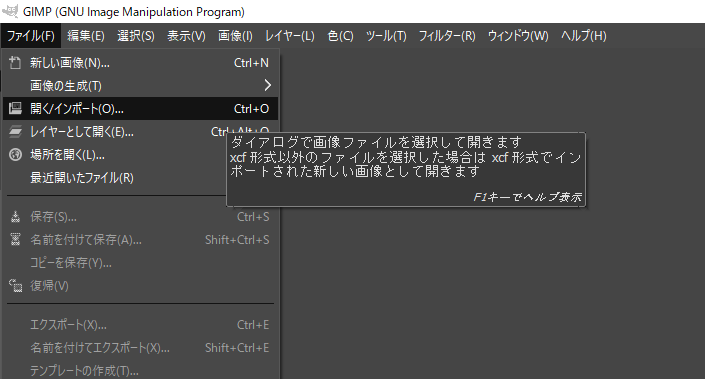Click 名前を付けて保存(A)... menu entry
Screen dimensions: 705x379
140,240
